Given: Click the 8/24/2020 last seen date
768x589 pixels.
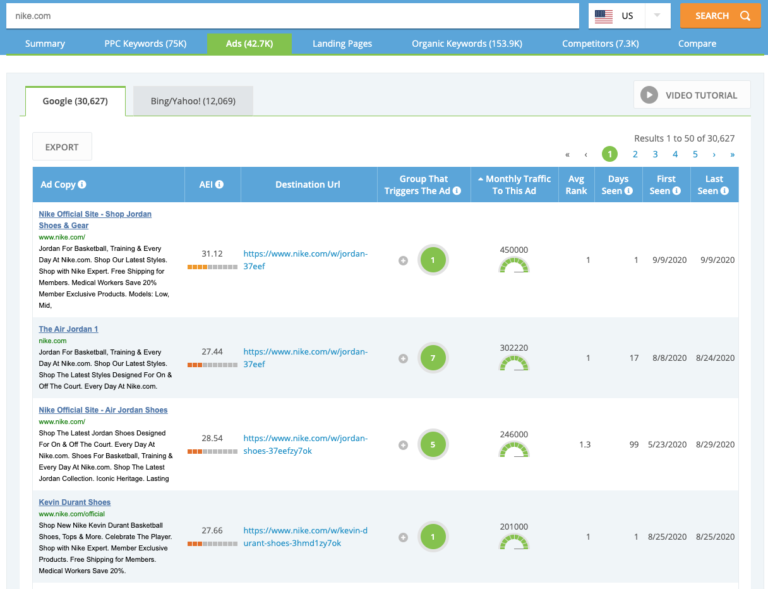Looking at the screenshot, I should point(715,358).
